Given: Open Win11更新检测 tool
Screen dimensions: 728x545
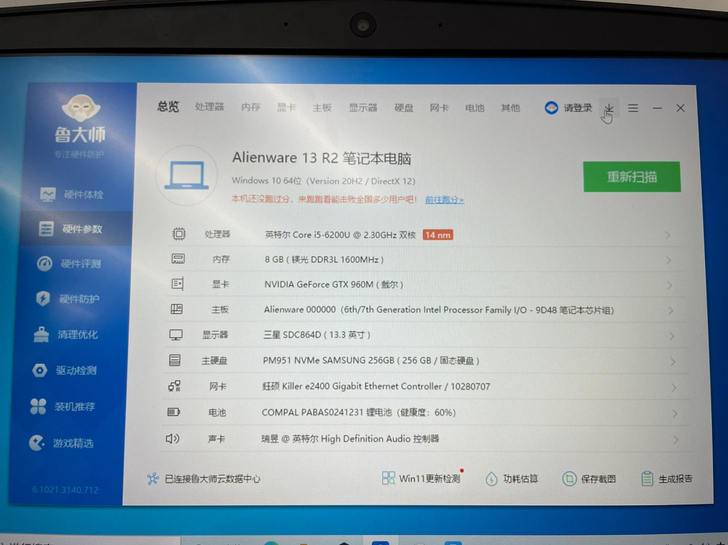Looking at the screenshot, I should point(421,478).
